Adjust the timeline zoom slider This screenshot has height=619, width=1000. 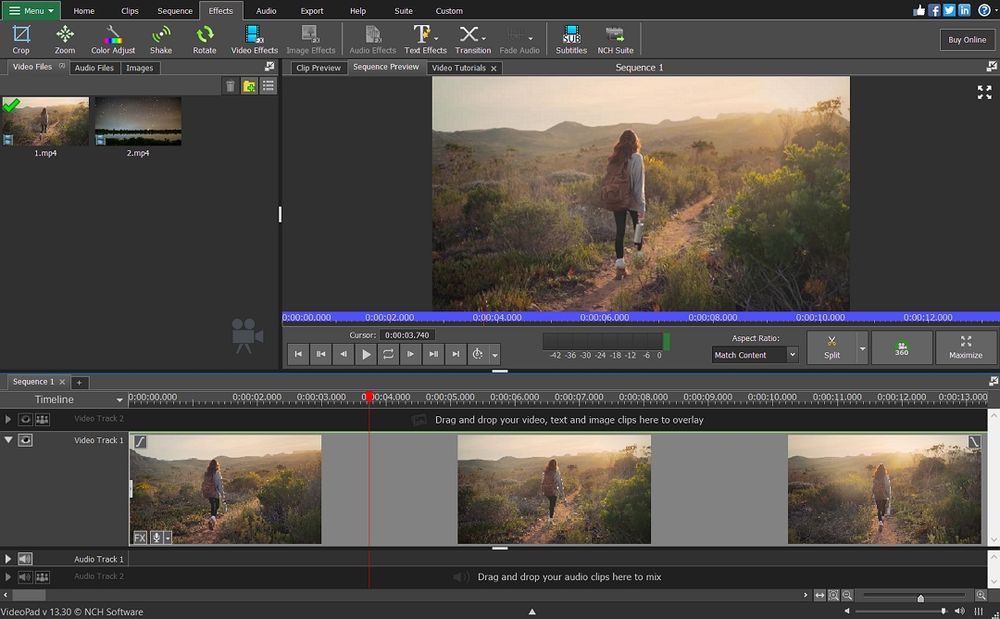(920, 597)
